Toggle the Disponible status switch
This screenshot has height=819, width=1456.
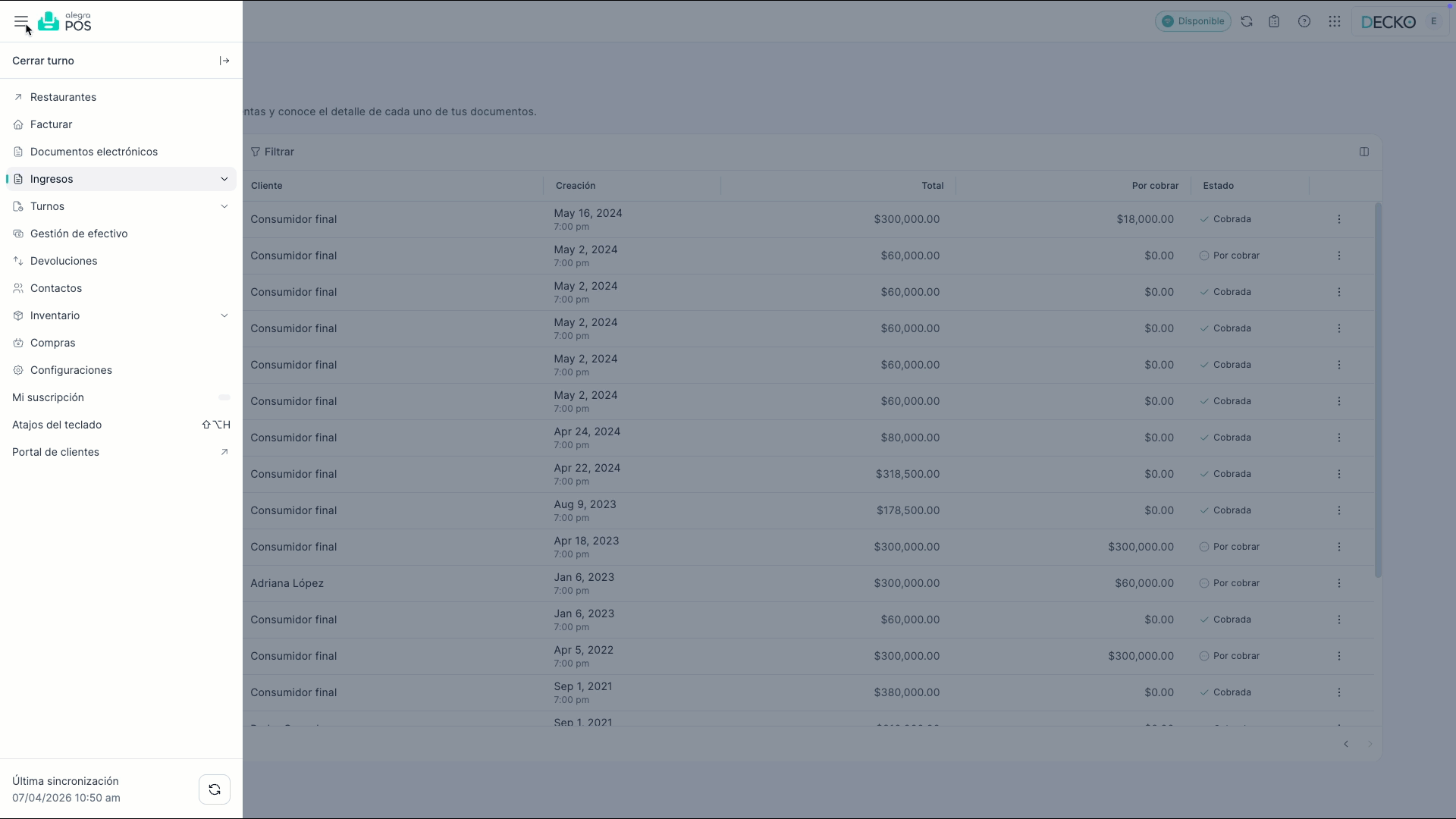(x=1193, y=21)
